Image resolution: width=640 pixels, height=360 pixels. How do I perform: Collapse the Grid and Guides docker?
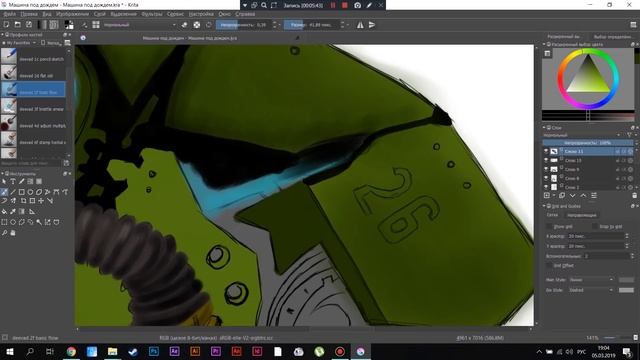point(544,206)
